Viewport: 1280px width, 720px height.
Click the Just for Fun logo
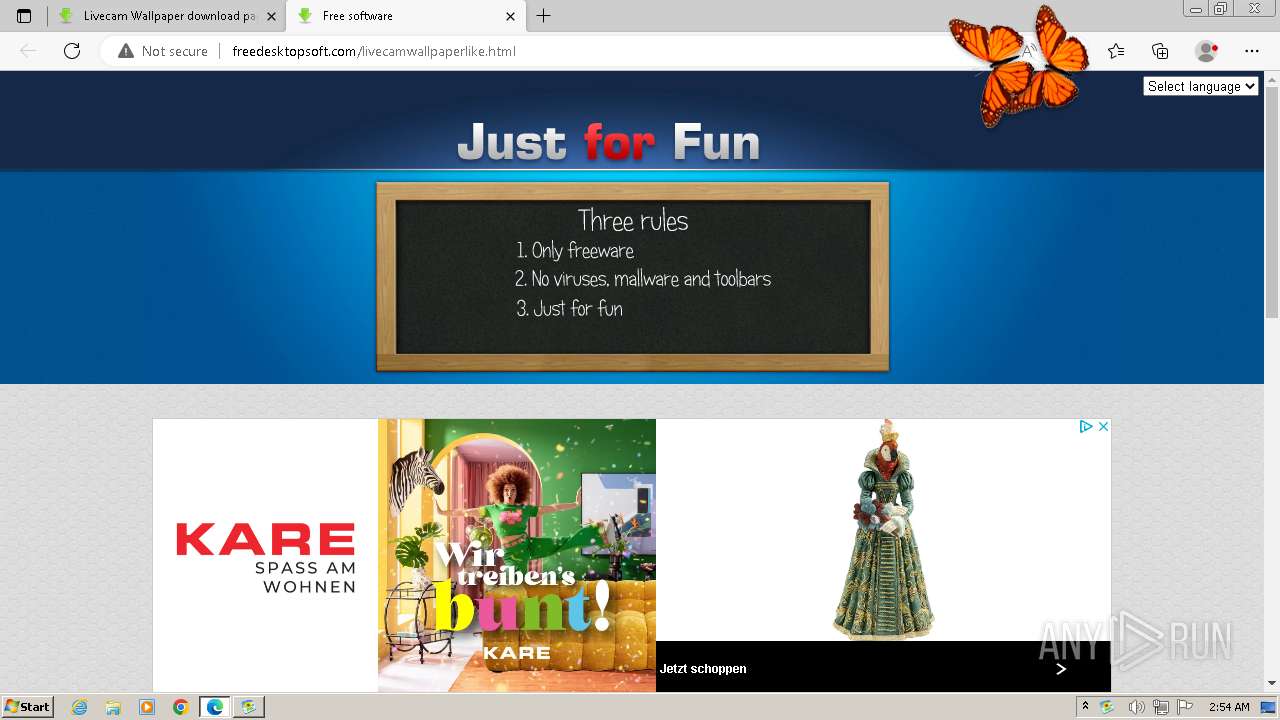pos(608,143)
